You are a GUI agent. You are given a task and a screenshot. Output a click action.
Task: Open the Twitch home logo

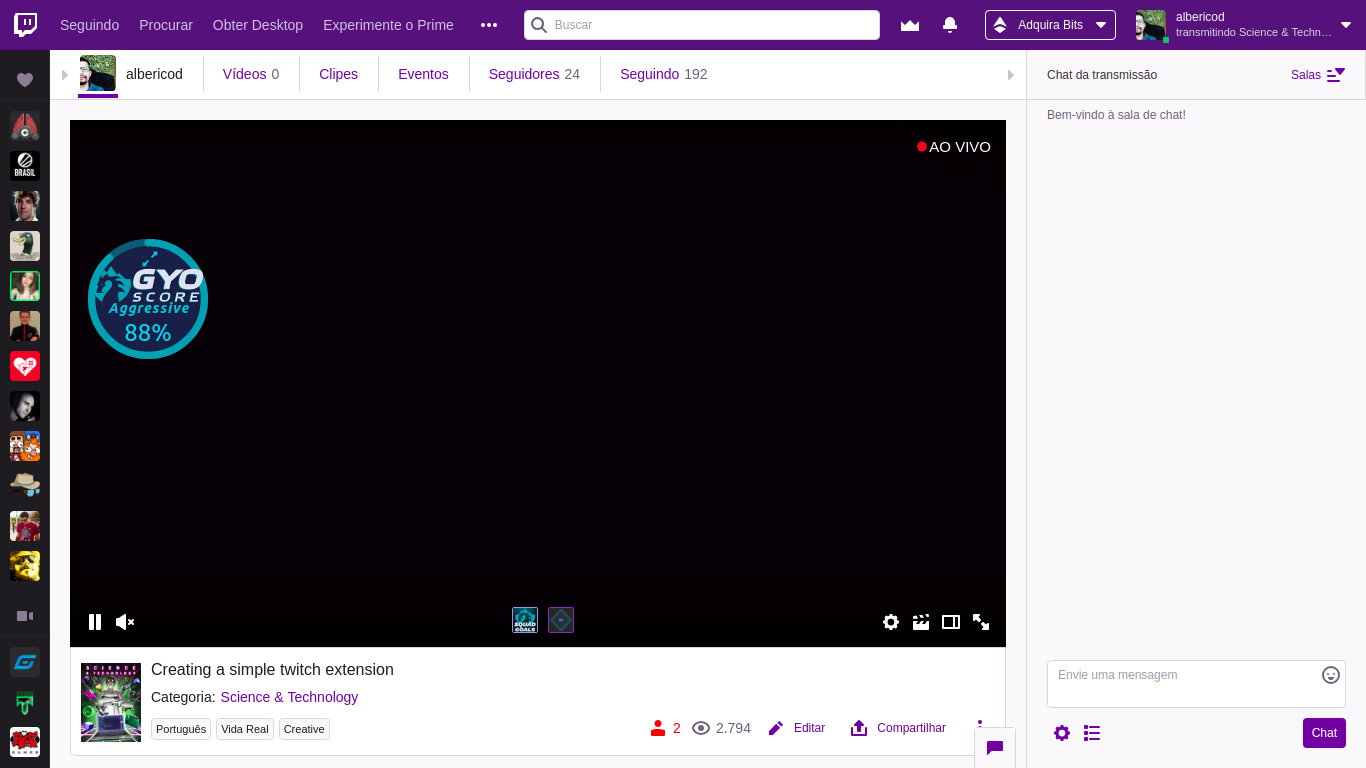(25, 25)
